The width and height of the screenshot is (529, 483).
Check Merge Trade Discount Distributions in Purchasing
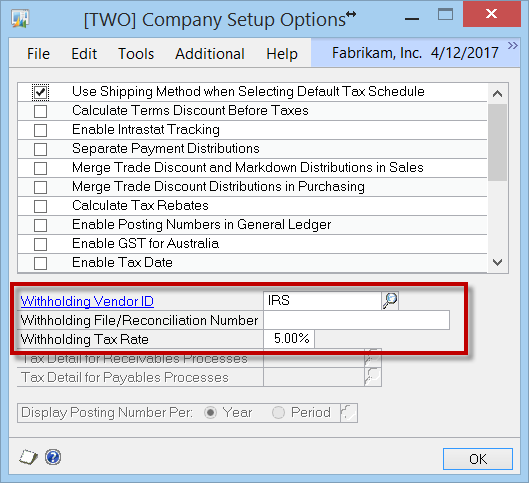pos(40,187)
